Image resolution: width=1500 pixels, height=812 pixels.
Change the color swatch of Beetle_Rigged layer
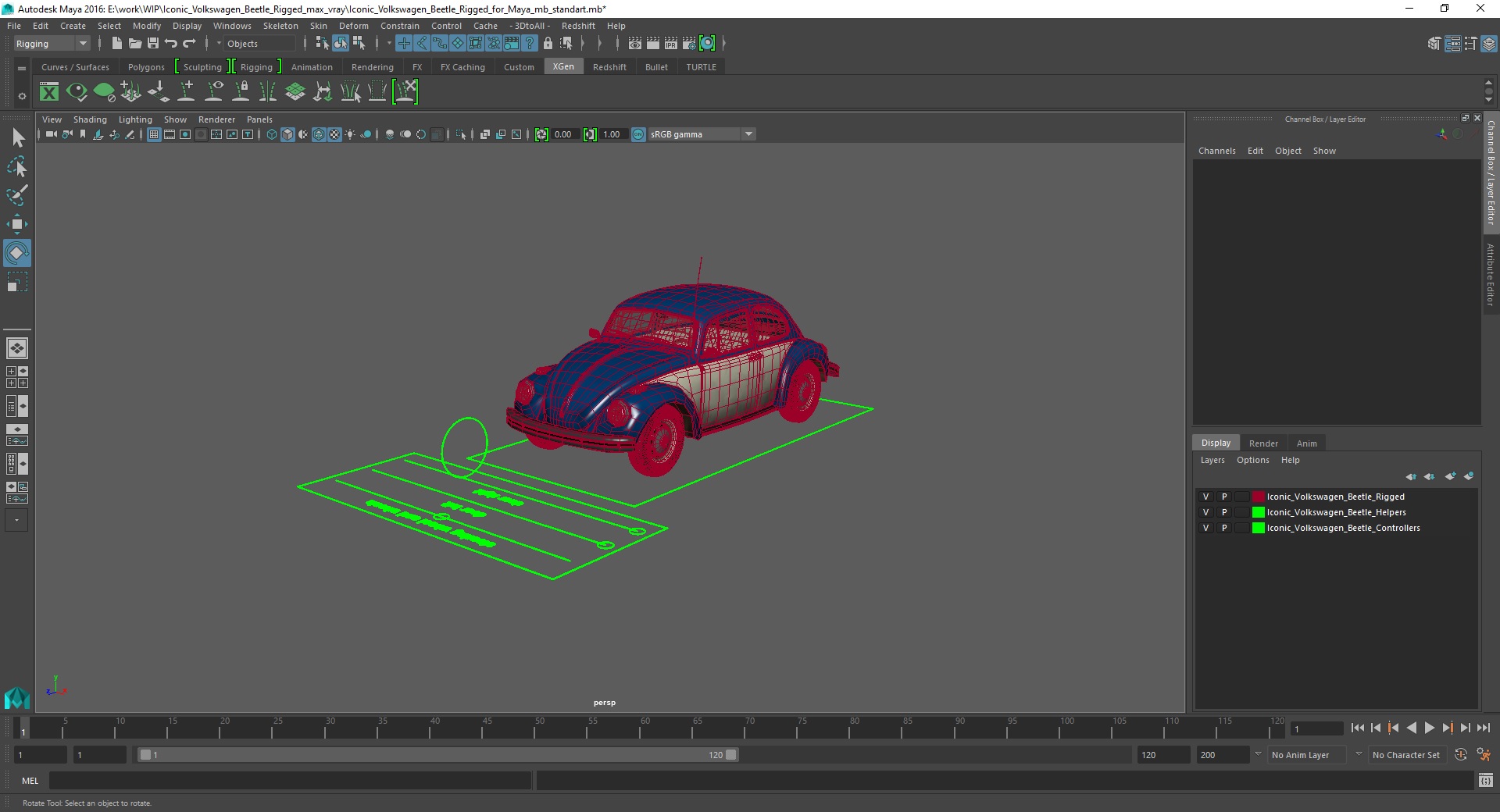1258,497
